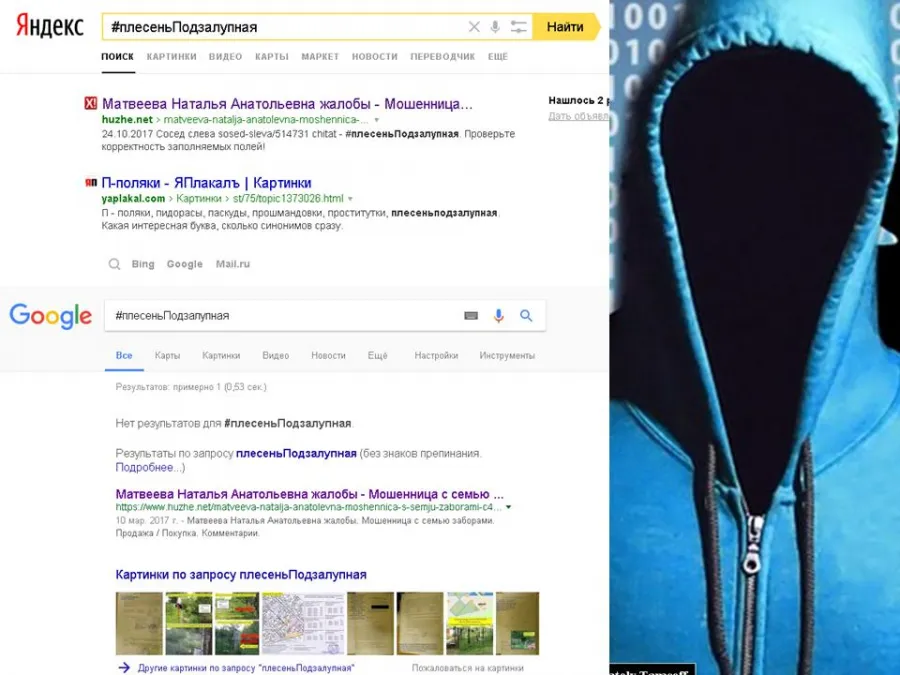Image resolution: width=900 pixels, height=675 pixels.
Task: Clear the Yandex search field with X icon
Action: pyautogui.click(x=474, y=27)
